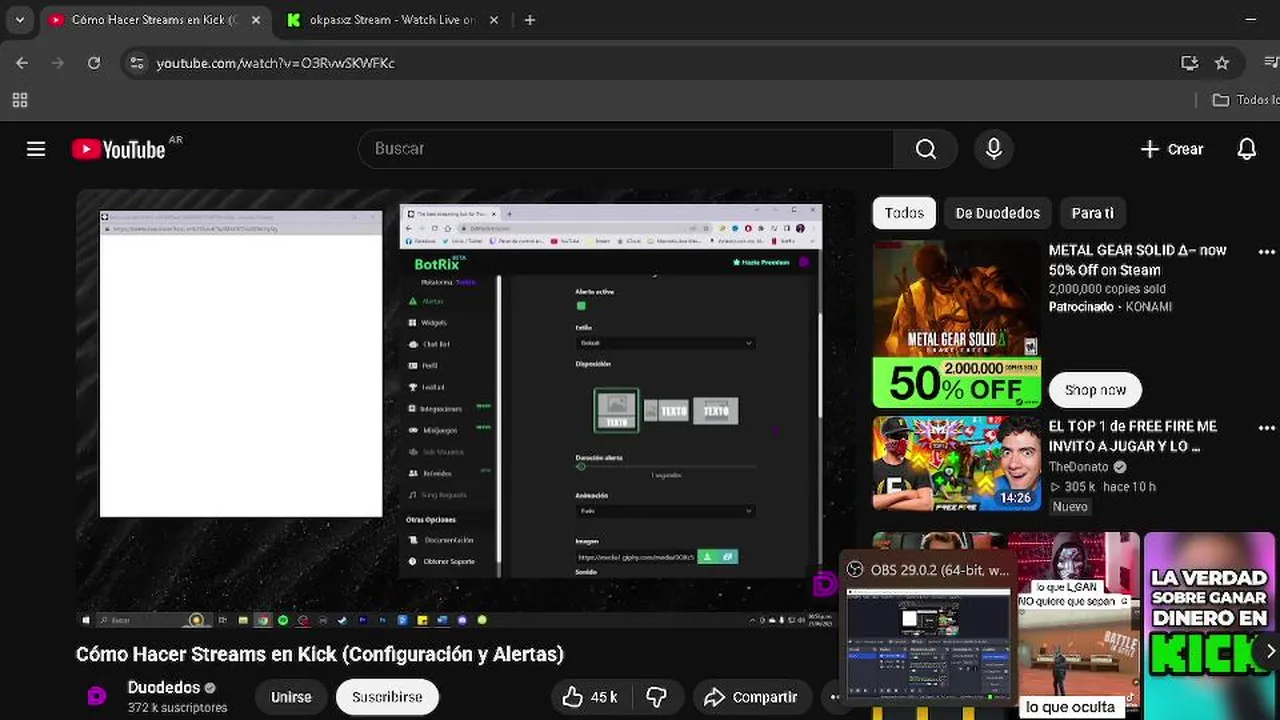This screenshot has height=720, width=1280.
Task: Click the Shop now button
Action: tap(1095, 390)
